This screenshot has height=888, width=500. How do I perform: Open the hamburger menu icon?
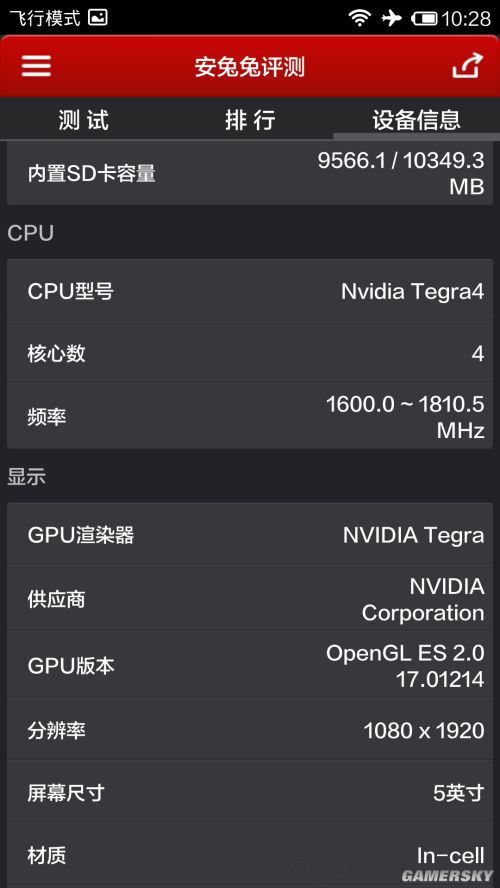click(37, 66)
